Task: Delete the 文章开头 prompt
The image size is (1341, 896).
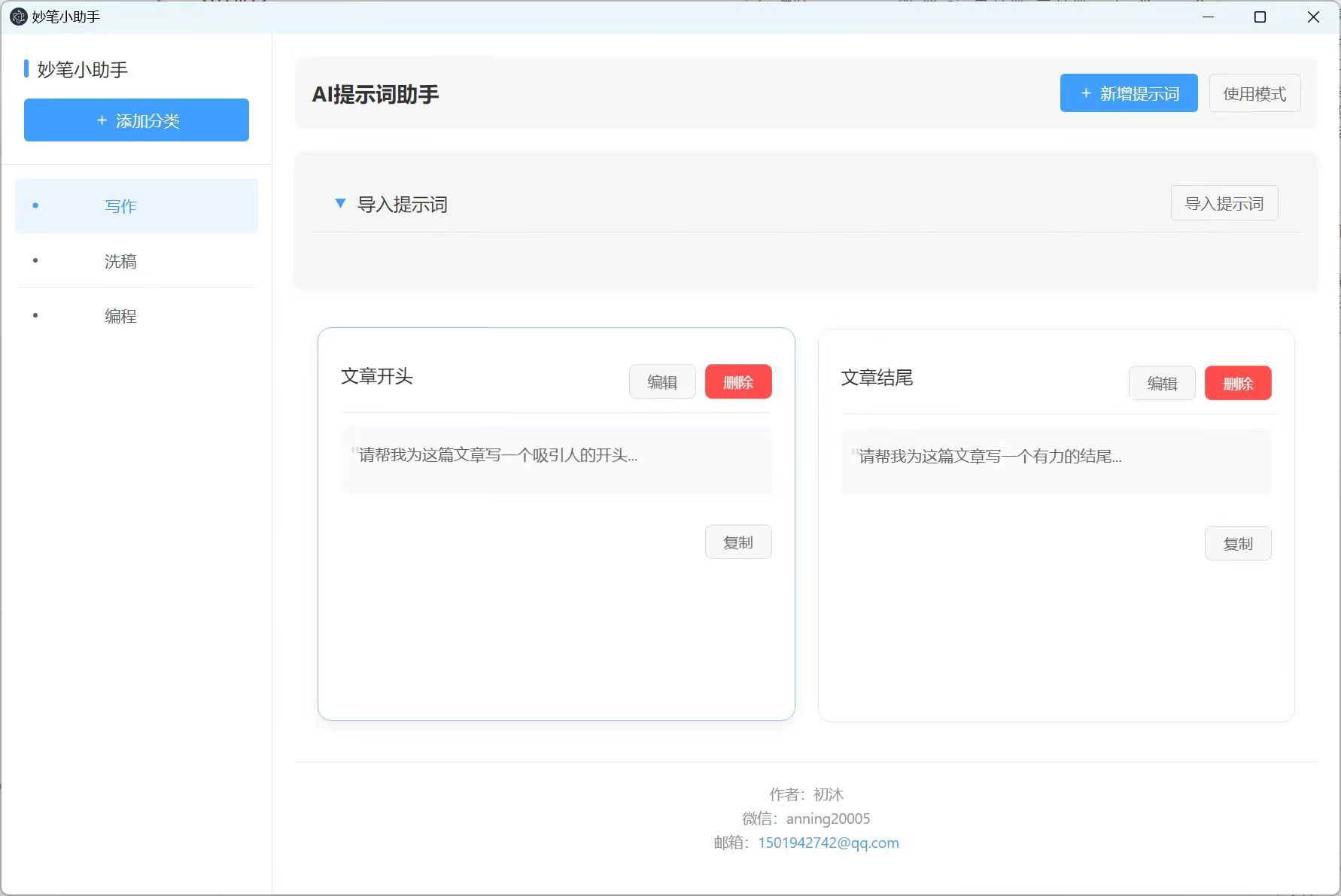Action: pos(738,382)
